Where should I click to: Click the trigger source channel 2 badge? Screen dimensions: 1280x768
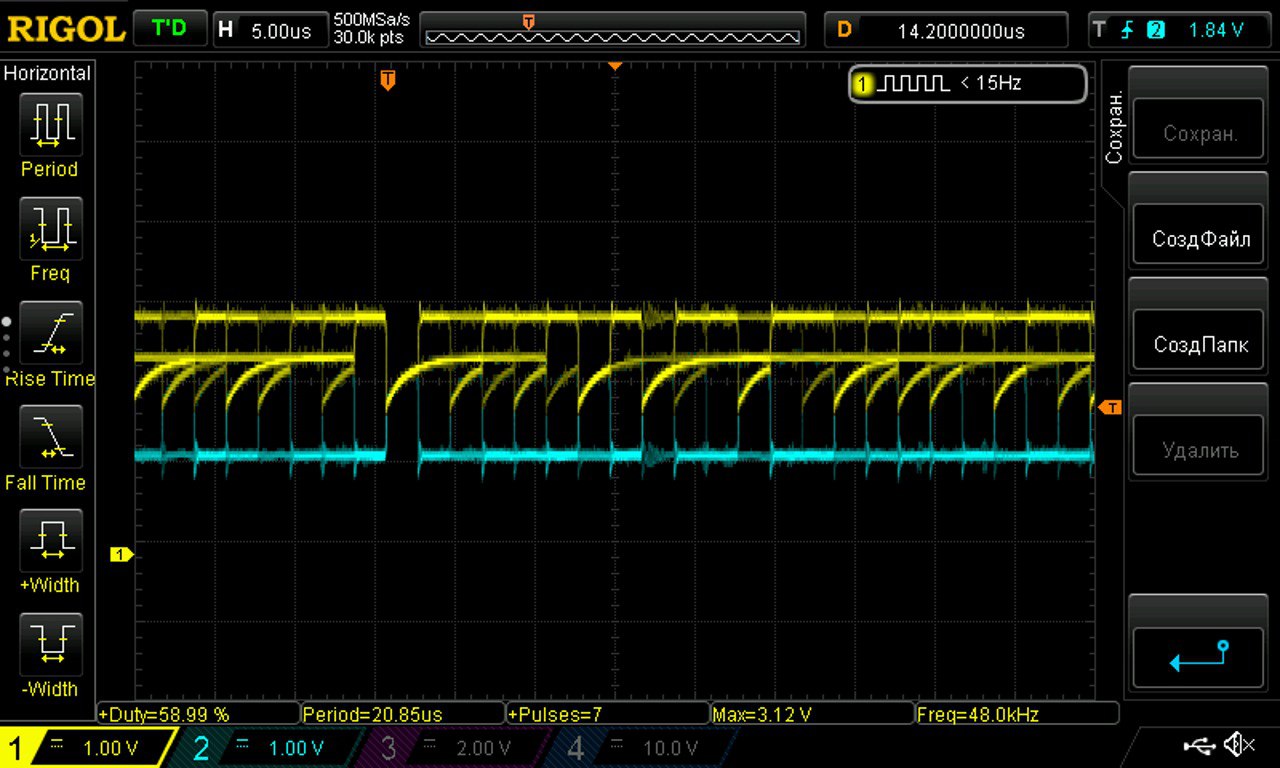point(1156,30)
